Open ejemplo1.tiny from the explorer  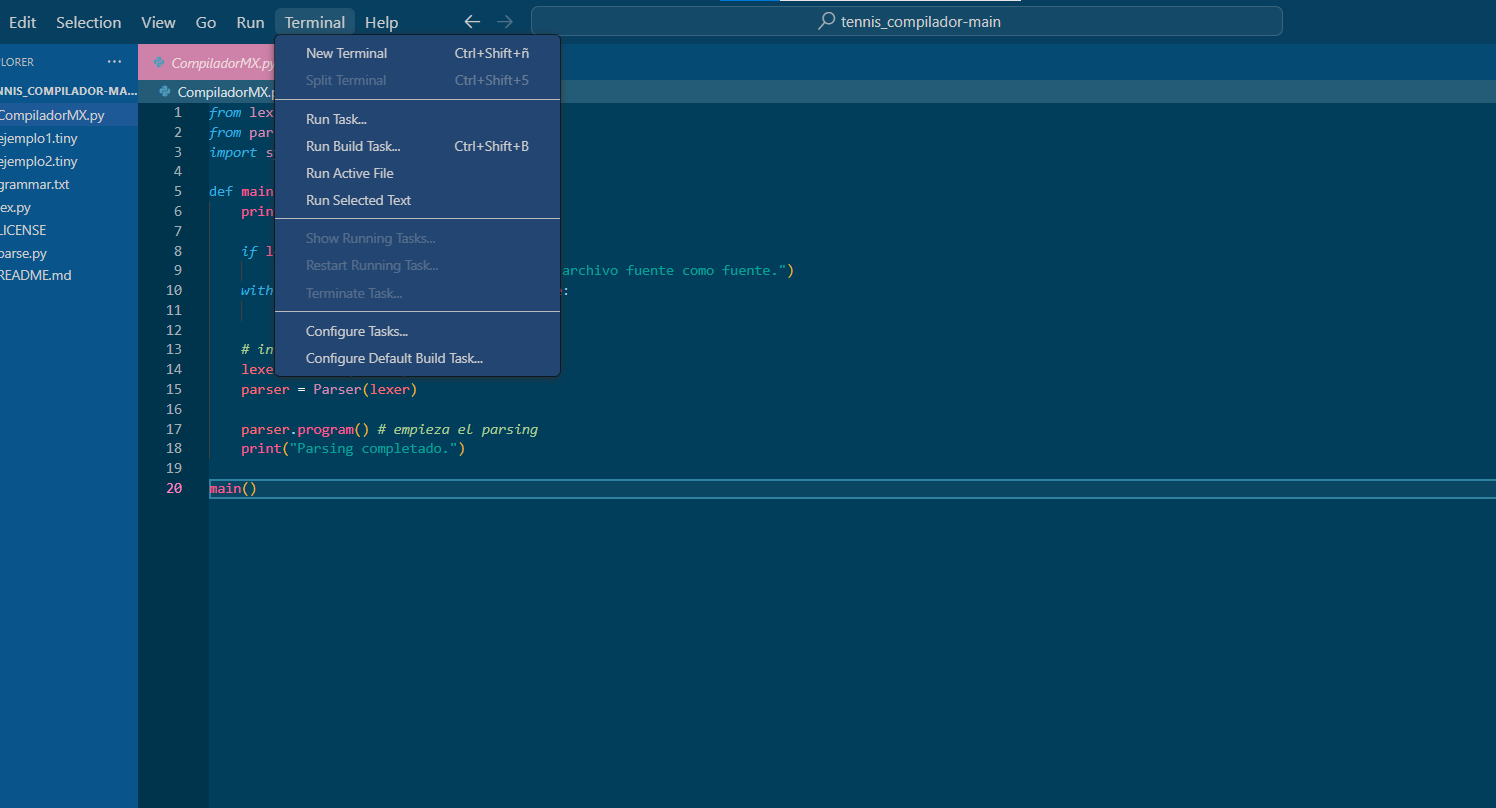point(40,138)
